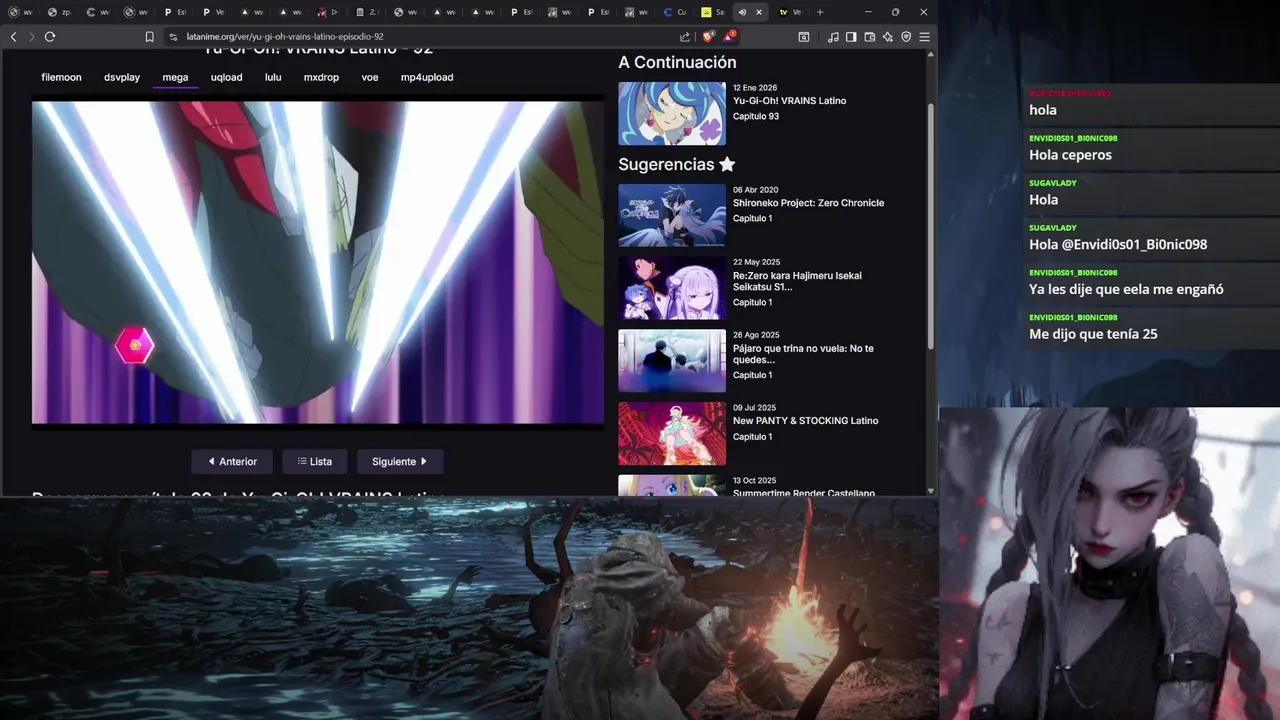This screenshot has width=1280, height=720.
Task: Click the anime video player frame
Action: 318,262
